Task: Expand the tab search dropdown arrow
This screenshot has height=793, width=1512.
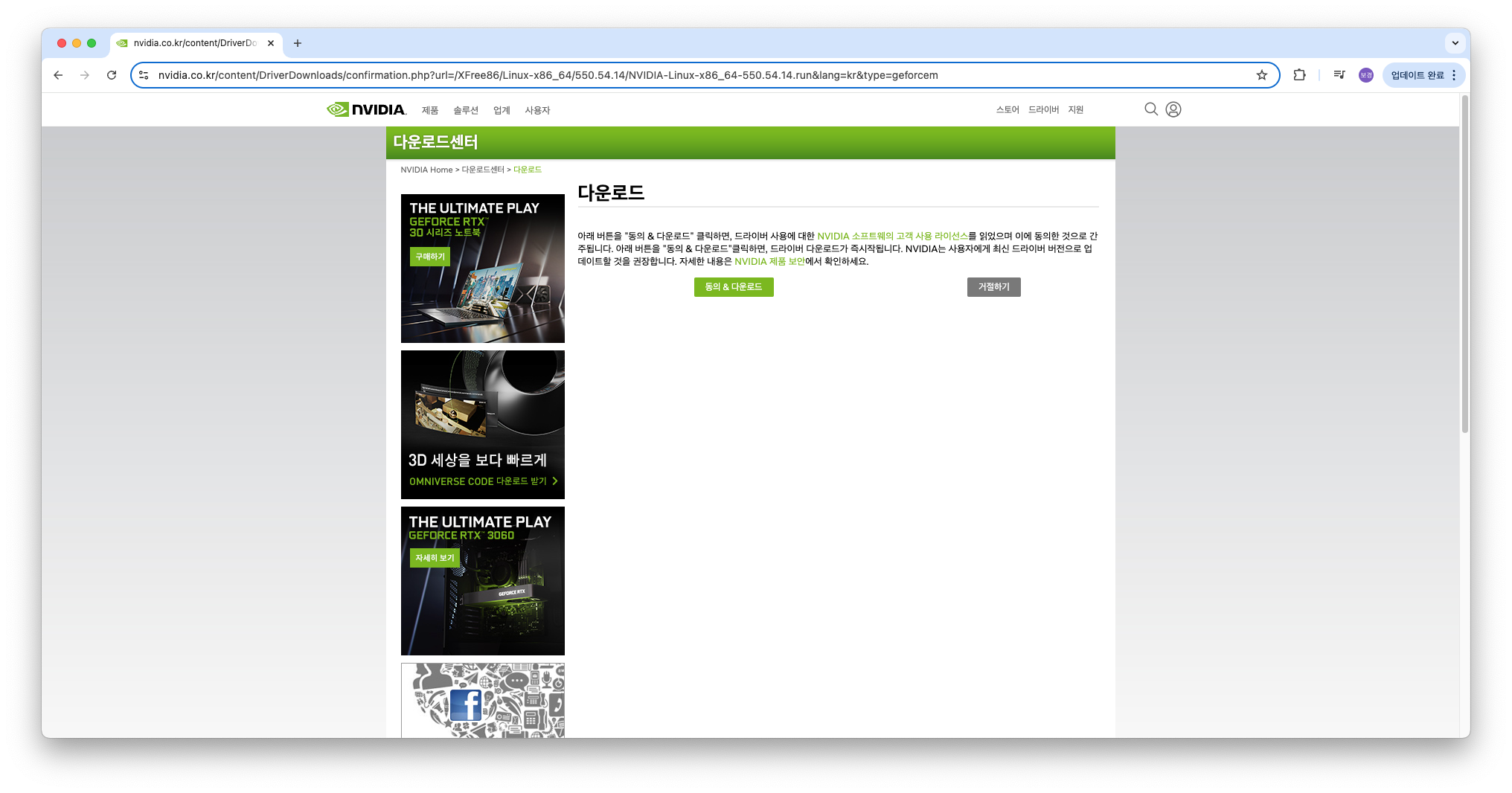Action: click(1455, 43)
